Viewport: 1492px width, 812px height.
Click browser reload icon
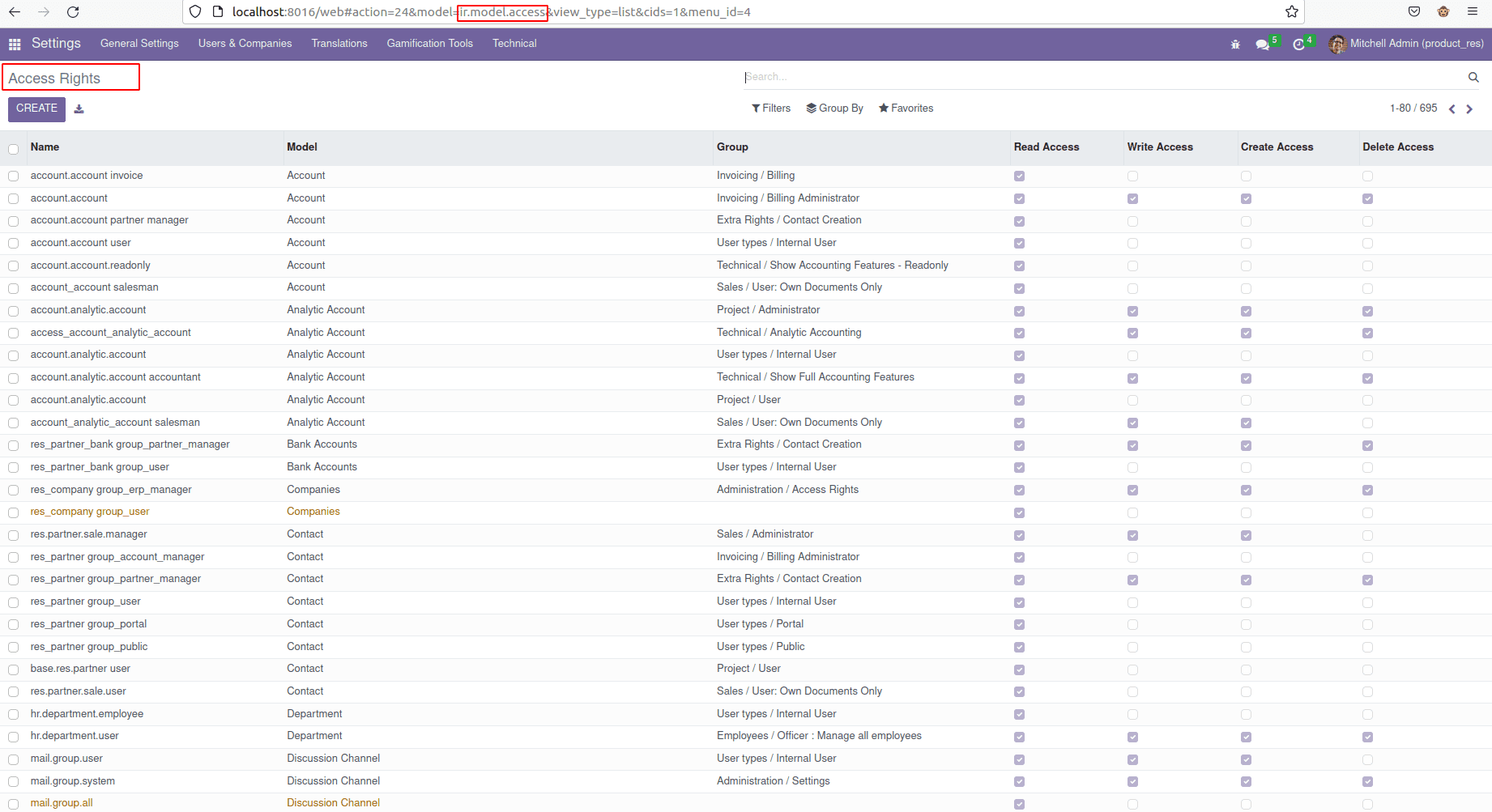point(73,12)
